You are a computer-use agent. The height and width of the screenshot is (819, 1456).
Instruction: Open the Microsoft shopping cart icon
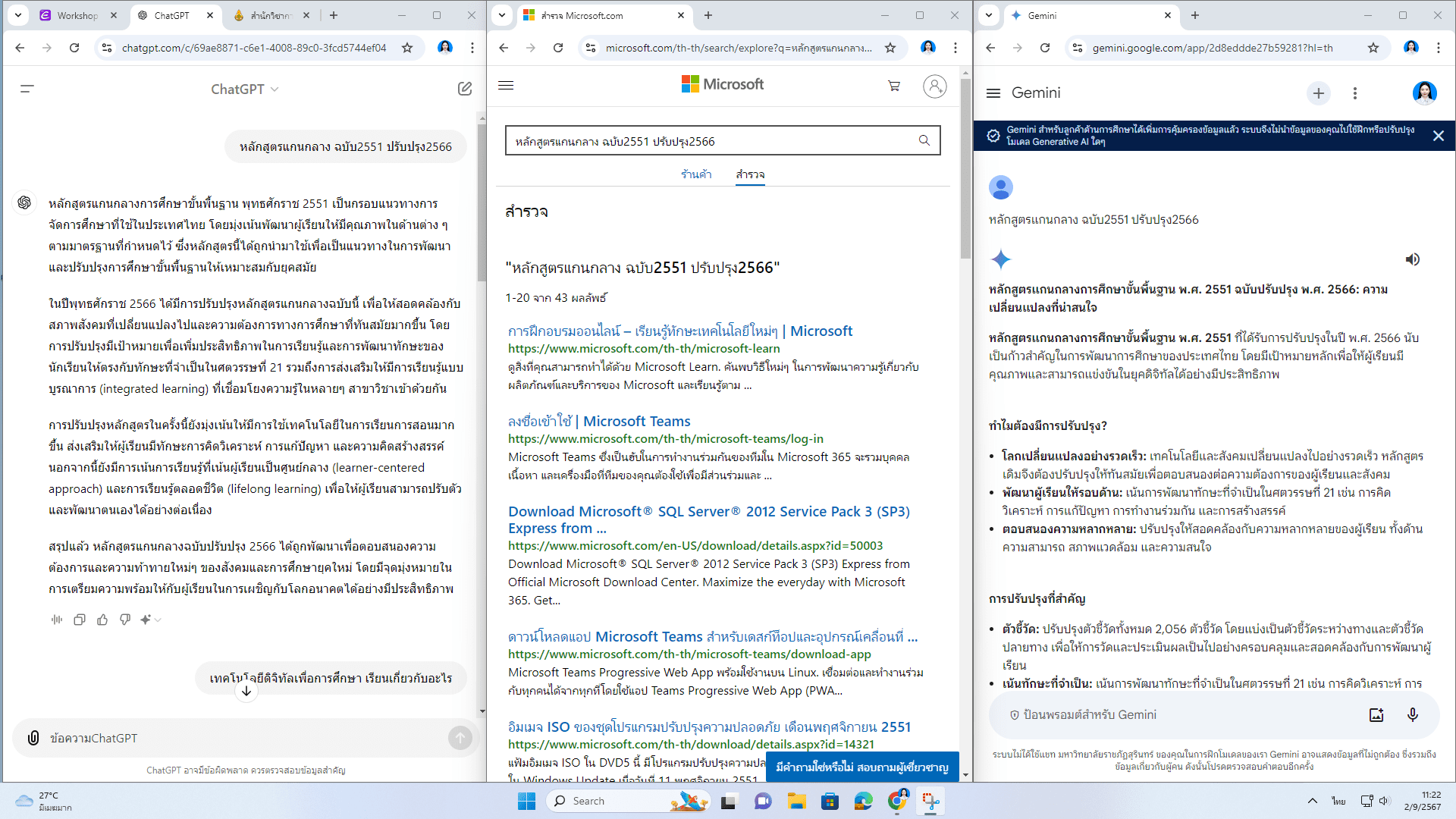[x=894, y=86]
